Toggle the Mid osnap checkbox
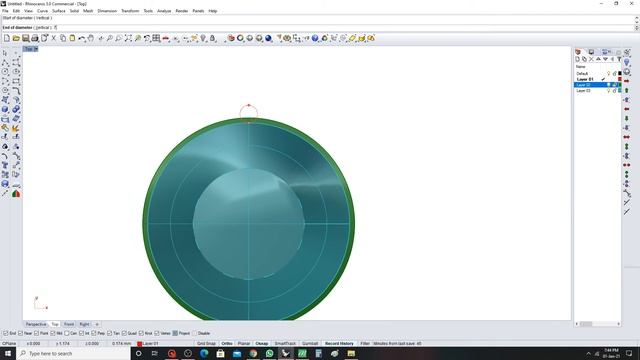Image resolution: width=640 pixels, height=360 pixels. 53,333
